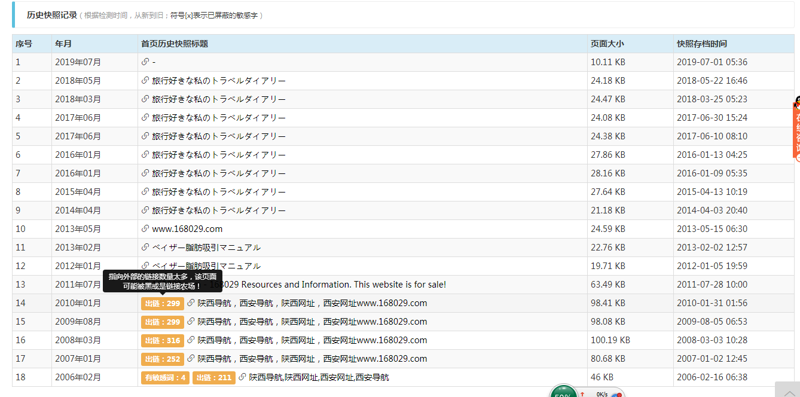Screen dimensions: 800x397
Task: Click link icon in row 16 dated 2008-03-03
Action: point(191,340)
